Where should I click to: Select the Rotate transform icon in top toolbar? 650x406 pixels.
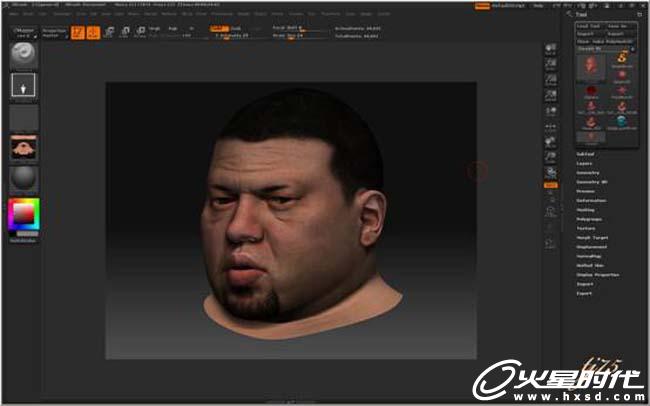(x=140, y=32)
